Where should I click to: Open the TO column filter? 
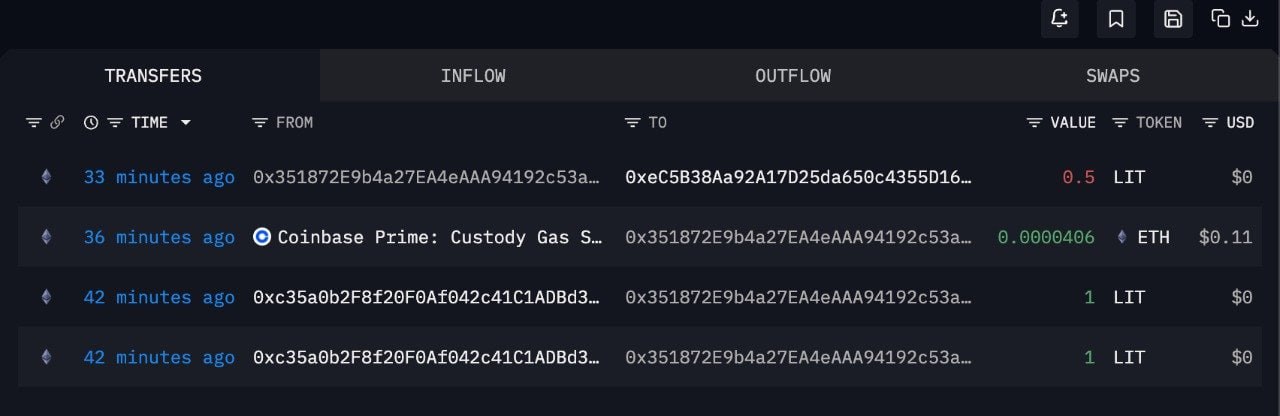pos(632,122)
